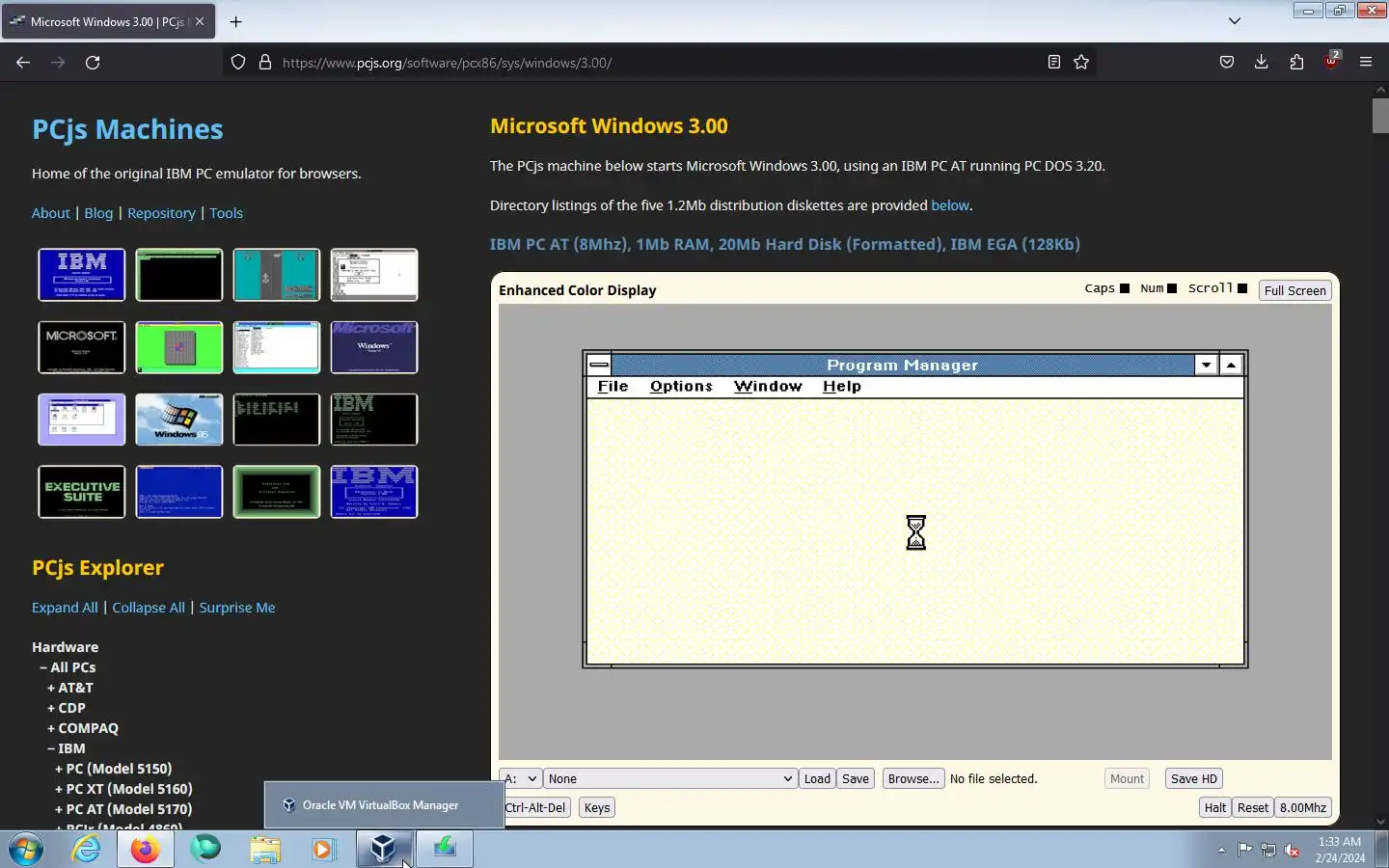Click the Surprise Me link
Viewport: 1389px width, 868px height.
click(x=237, y=608)
